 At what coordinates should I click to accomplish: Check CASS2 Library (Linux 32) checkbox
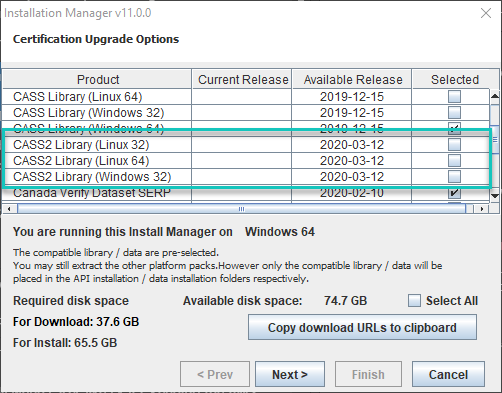[x=454, y=145]
